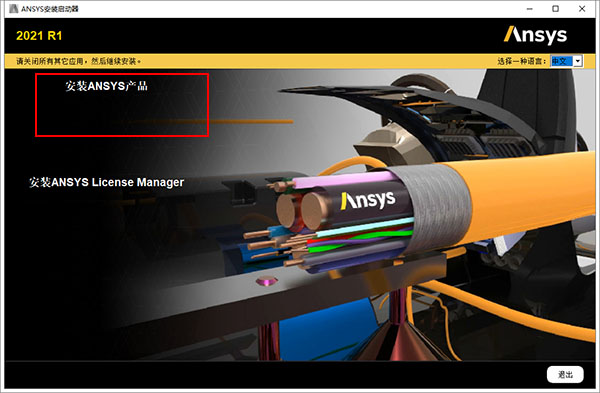Click the 安装ANSYS产品 install link

coord(106,86)
